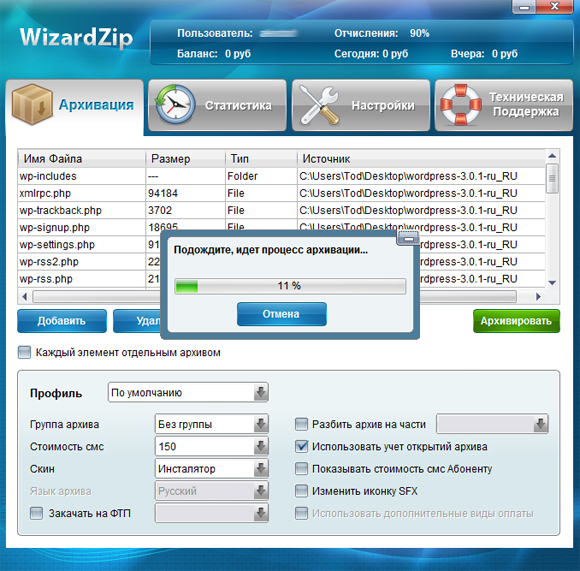Minimize the archiving progress dialog
The image size is (580, 571).
408,239
